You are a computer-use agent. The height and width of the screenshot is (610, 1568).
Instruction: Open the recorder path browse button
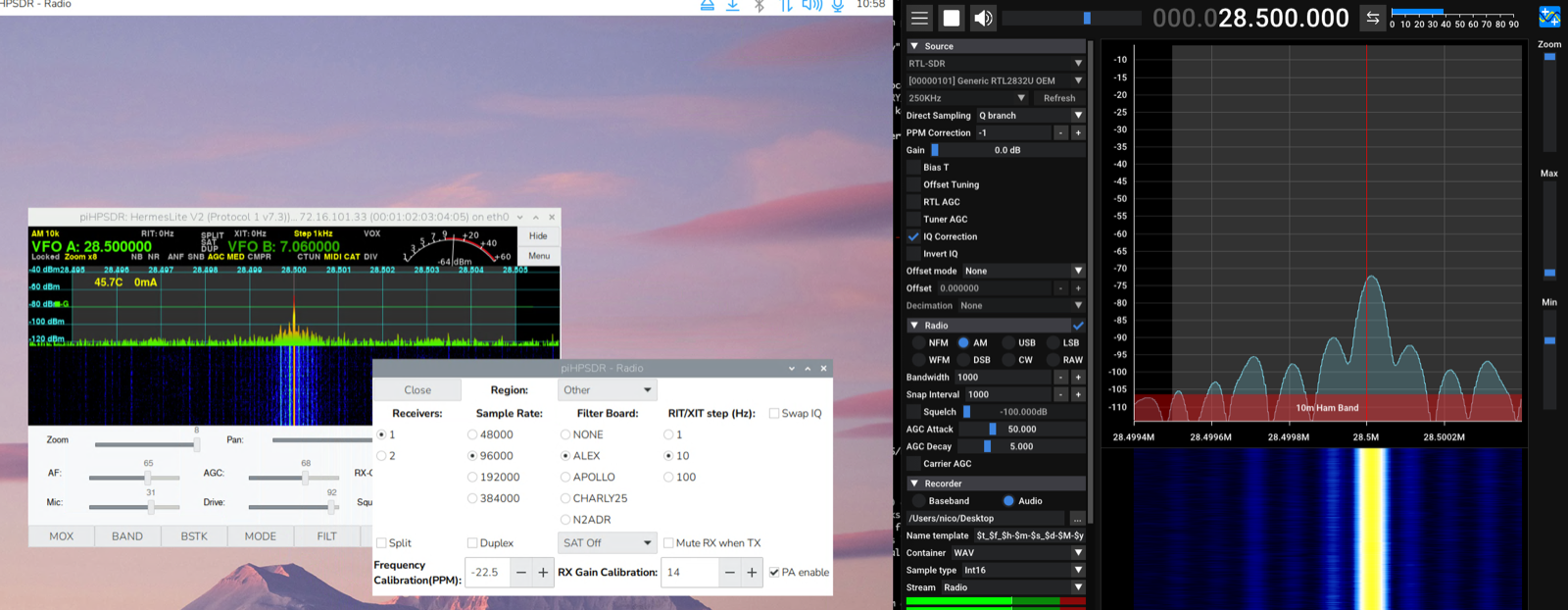pos(1077,519)
